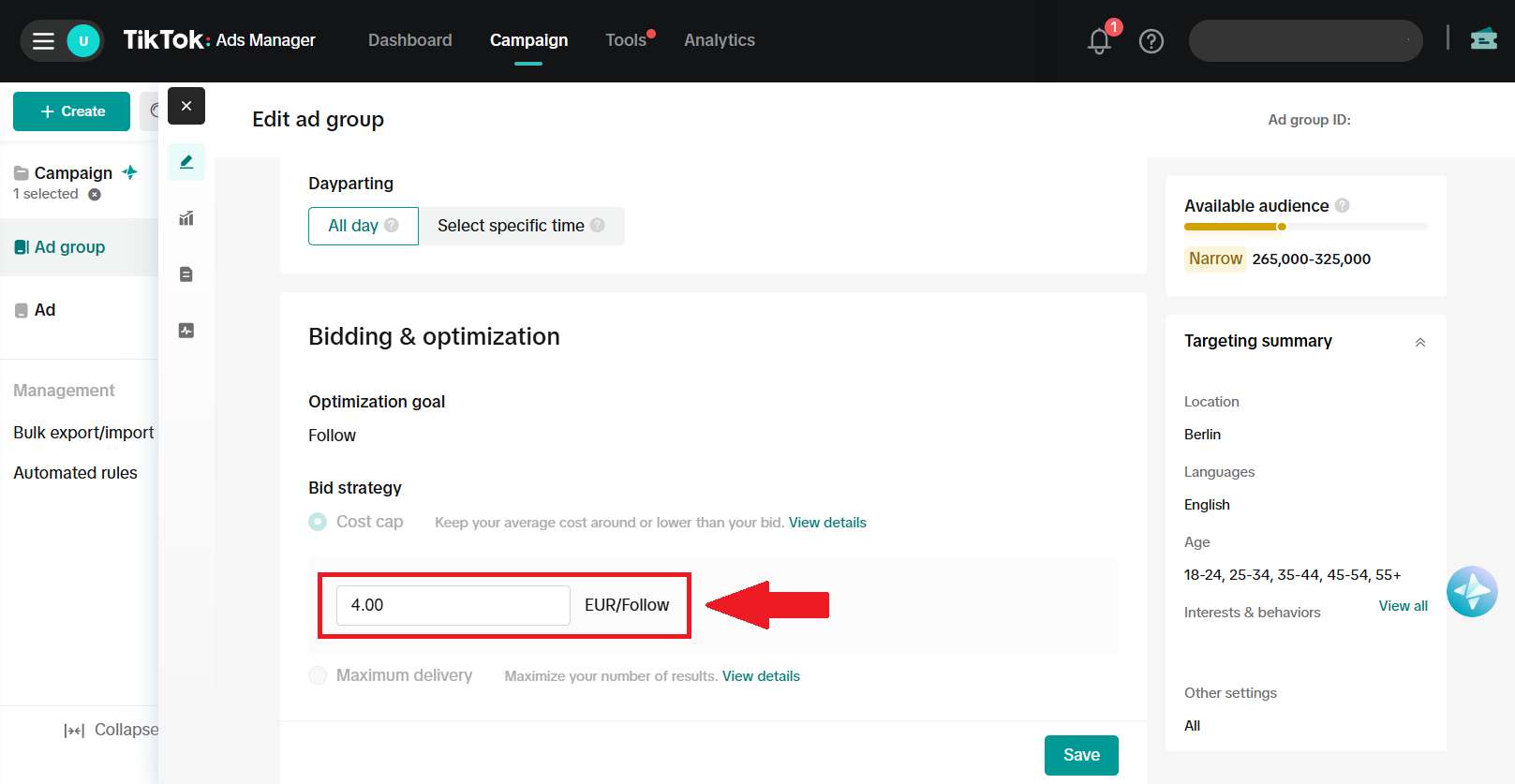Open the notifications bell
Image resolution: width=1515 pixels, height=784 pixels.
click(x=1100, y=41)
